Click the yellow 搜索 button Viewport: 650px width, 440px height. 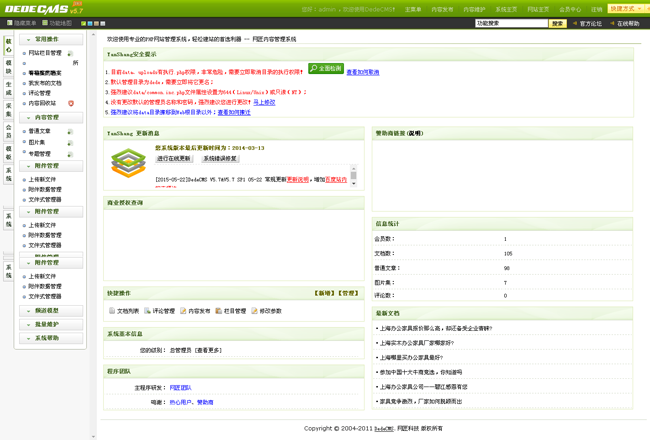click(x=558, y=24)
